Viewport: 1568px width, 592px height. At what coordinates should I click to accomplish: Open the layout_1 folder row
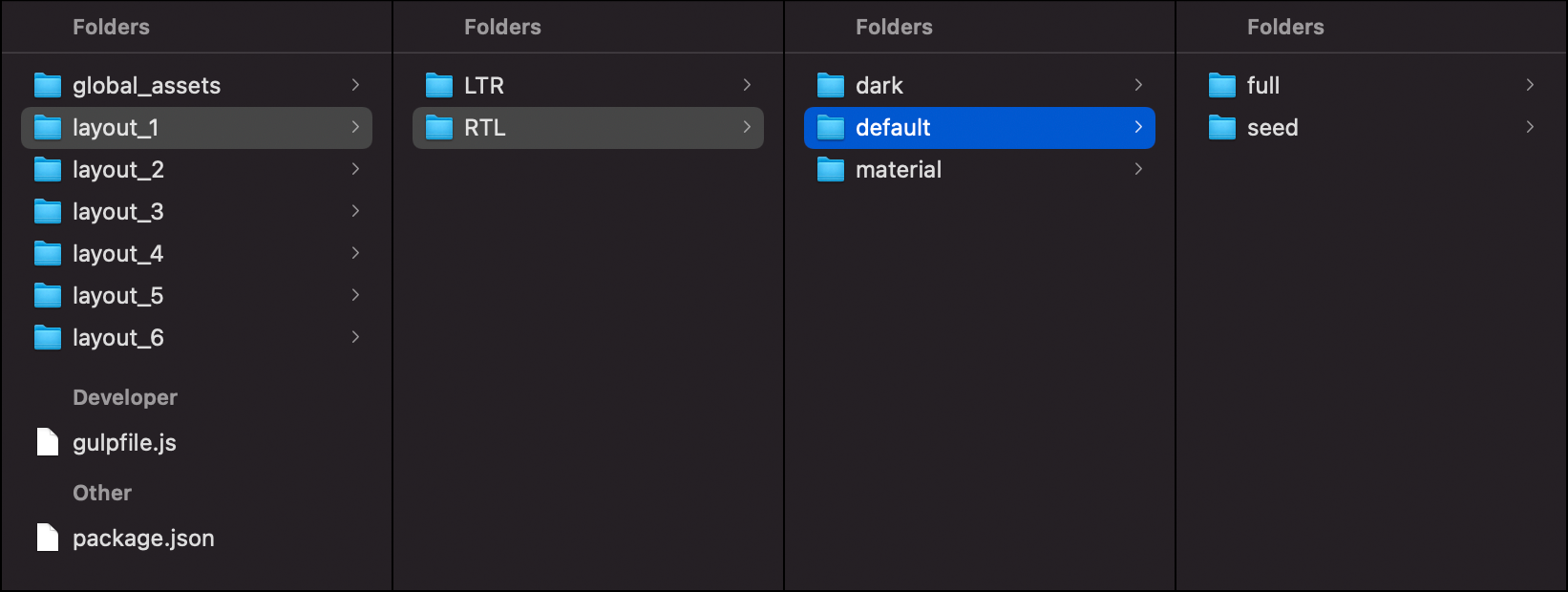197,128
